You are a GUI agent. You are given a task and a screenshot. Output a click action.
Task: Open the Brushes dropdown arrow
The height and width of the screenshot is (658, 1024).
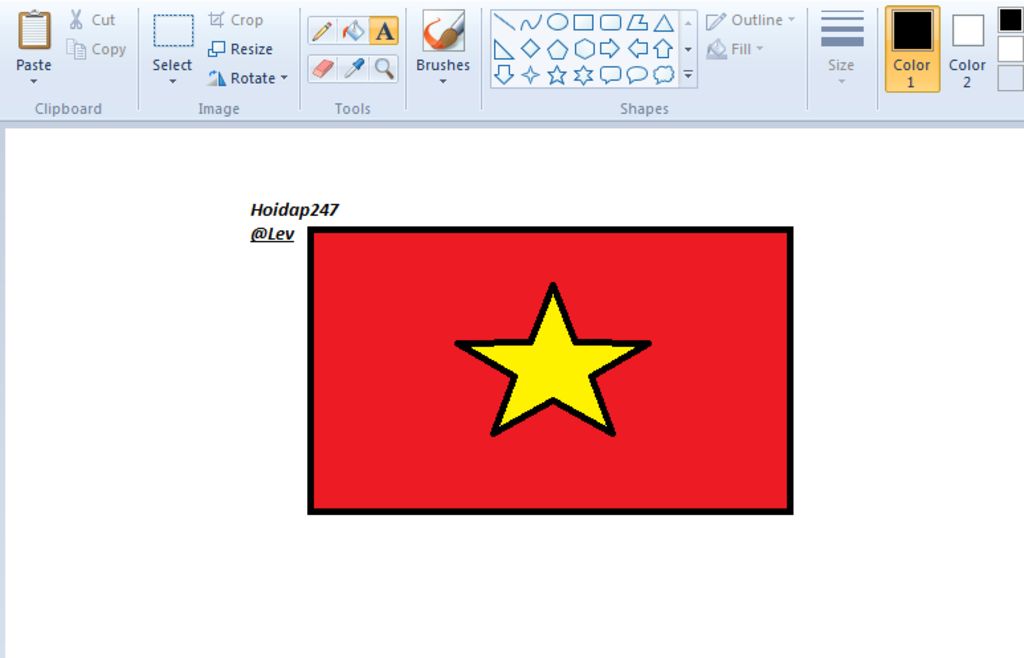[443, 82]
